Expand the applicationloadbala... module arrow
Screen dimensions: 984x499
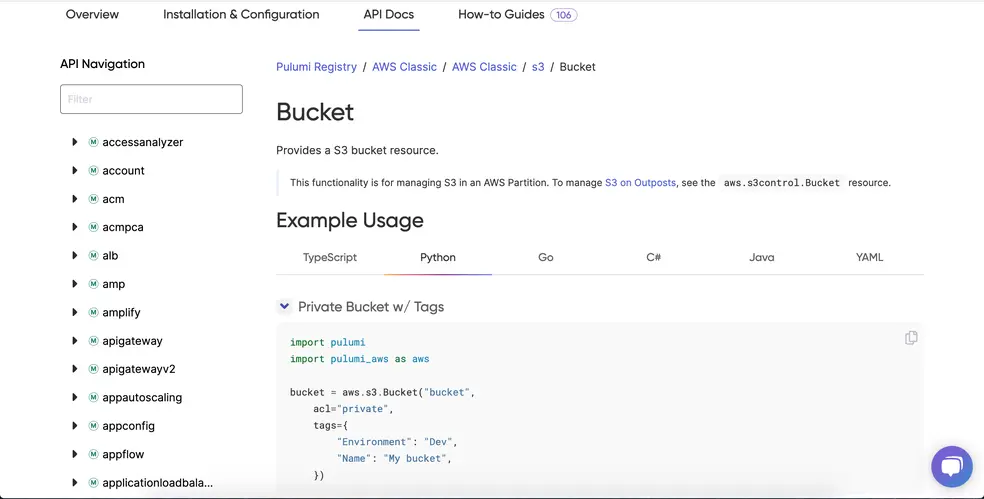(75, 483)
